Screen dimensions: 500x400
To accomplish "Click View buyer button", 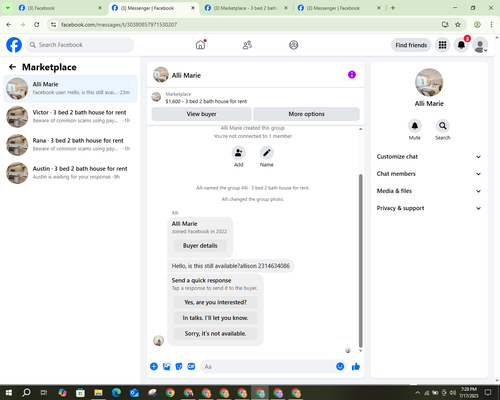I will coord(201,114).
